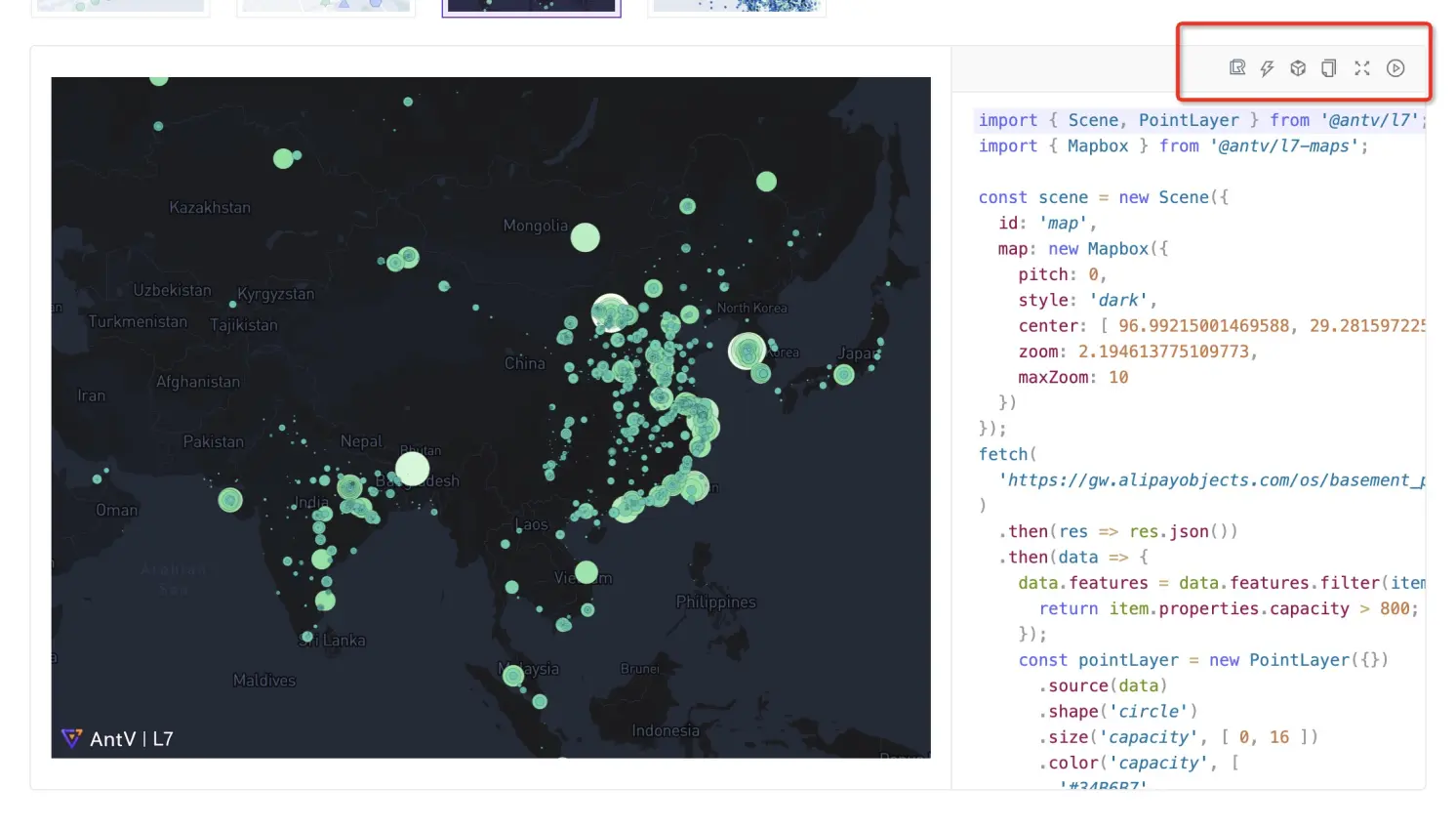The height and width of the screenshot is (829, 1456).
Task: Click the .shape('circle') code line
Action: point(1117,711)
